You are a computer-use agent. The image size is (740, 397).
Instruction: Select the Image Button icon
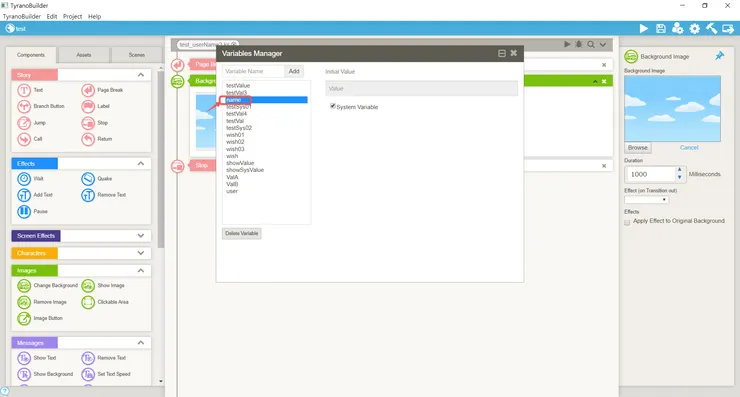coord(24,318)
